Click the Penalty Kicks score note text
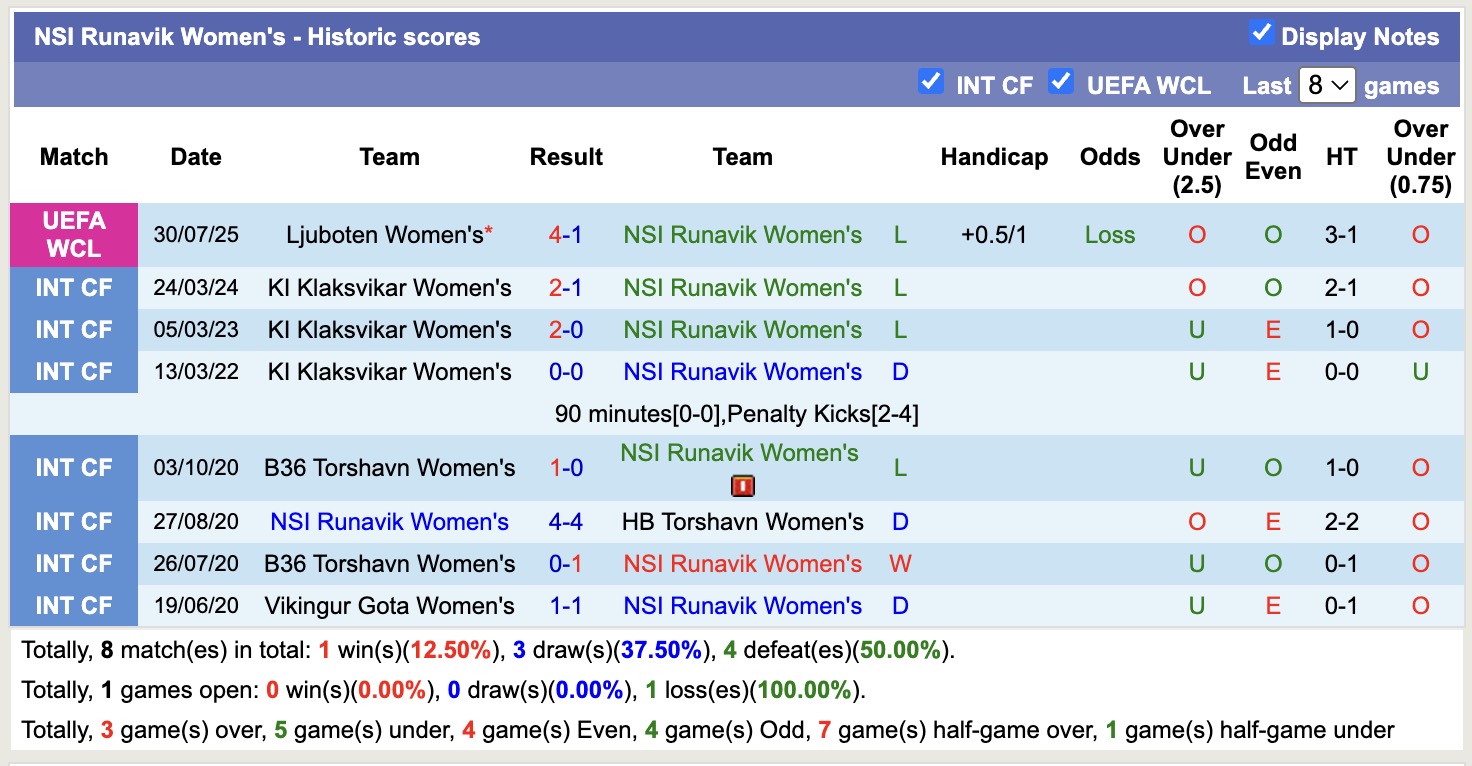 738,413
